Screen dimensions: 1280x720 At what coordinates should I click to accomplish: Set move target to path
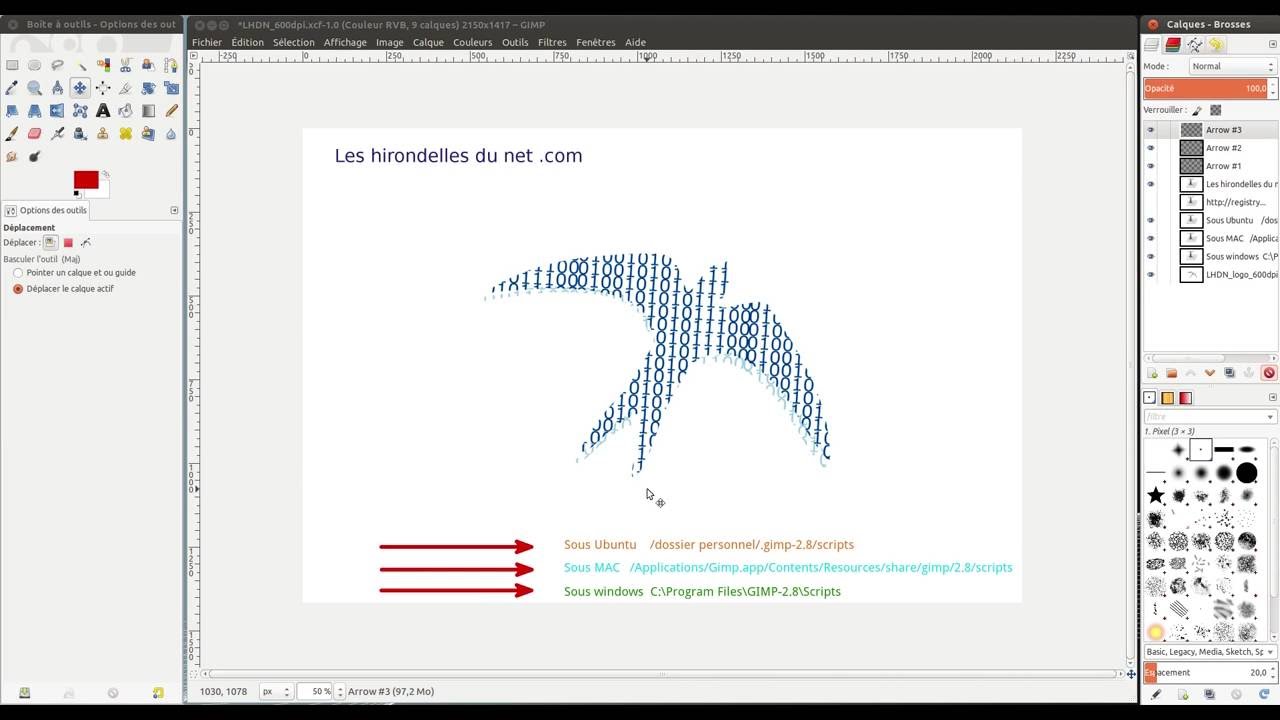click(x=86, y=242)
